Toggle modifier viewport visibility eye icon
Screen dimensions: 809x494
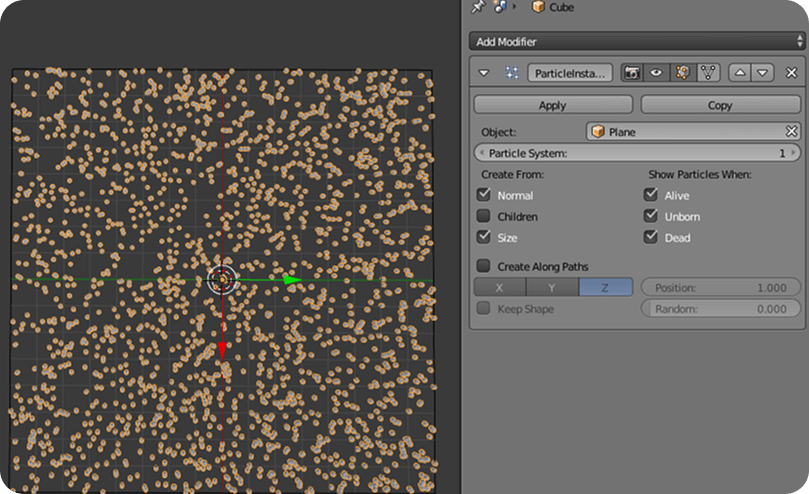click(x=656, y=73)
